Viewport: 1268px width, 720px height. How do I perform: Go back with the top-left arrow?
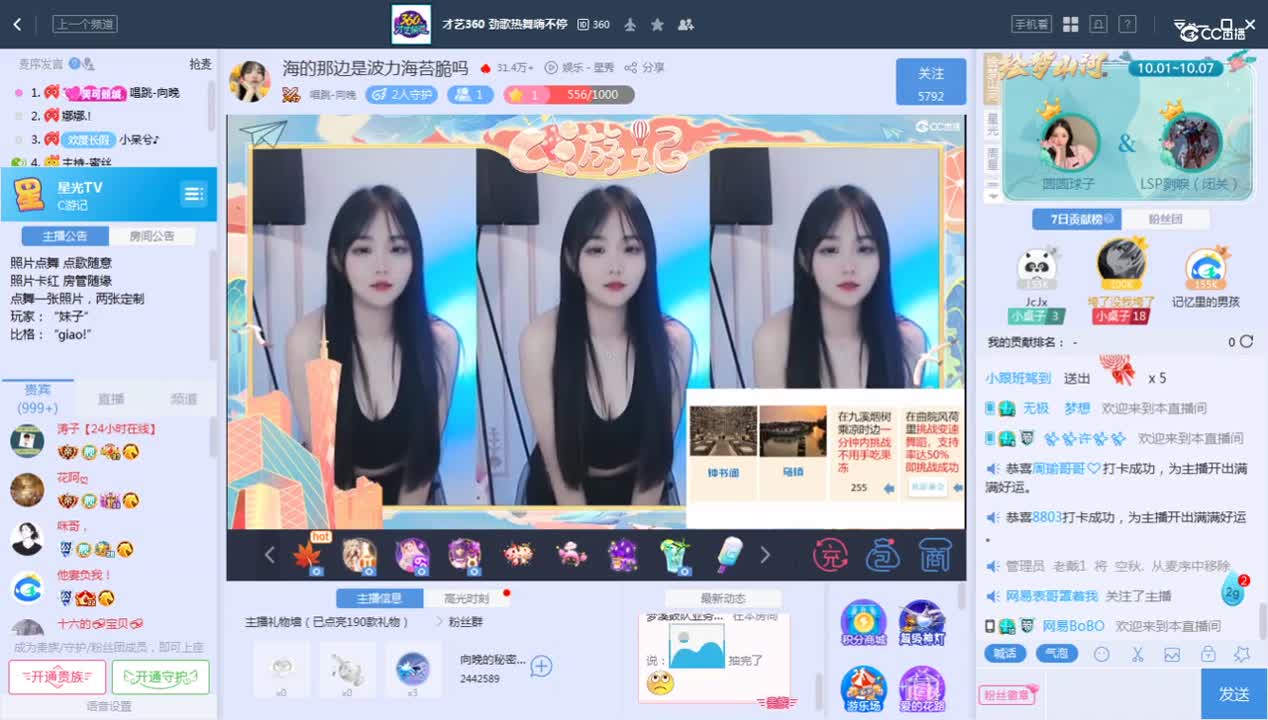point(17,24)
